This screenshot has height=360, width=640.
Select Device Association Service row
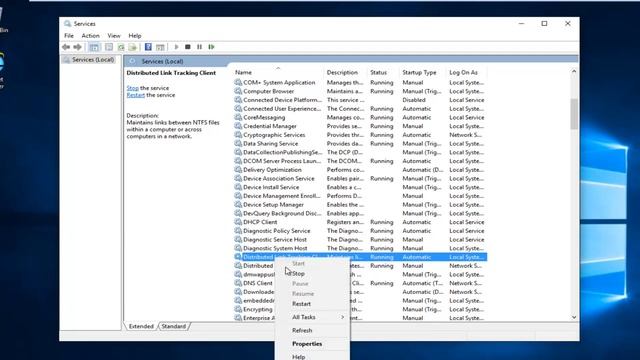point(360,178)
